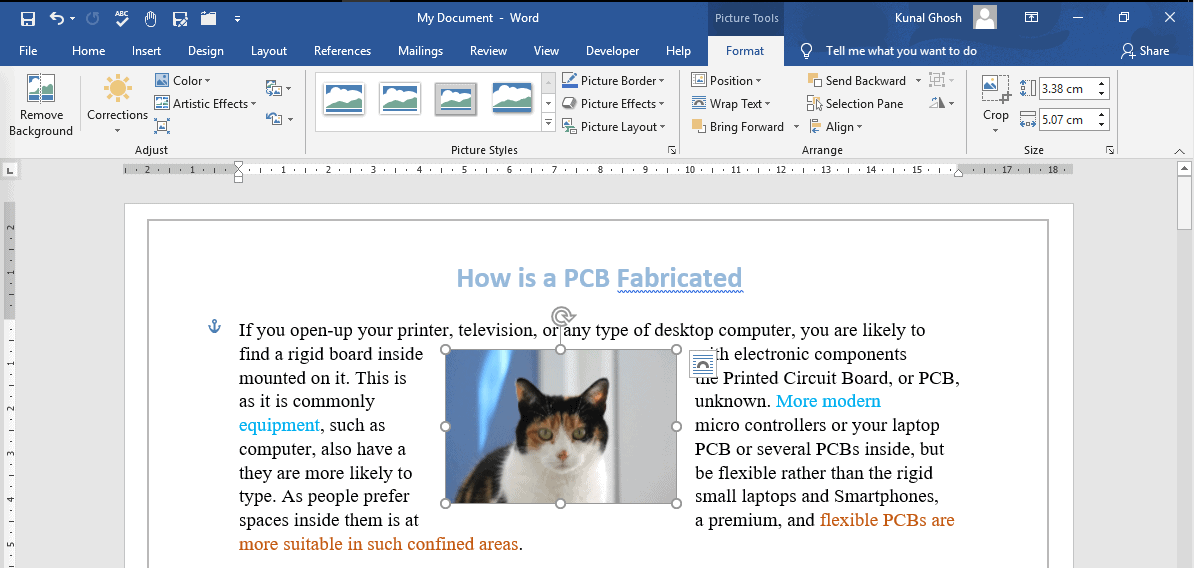Open Selection Pane
1194x568 pixels.
pyautogui.click(x=855, y=104)
